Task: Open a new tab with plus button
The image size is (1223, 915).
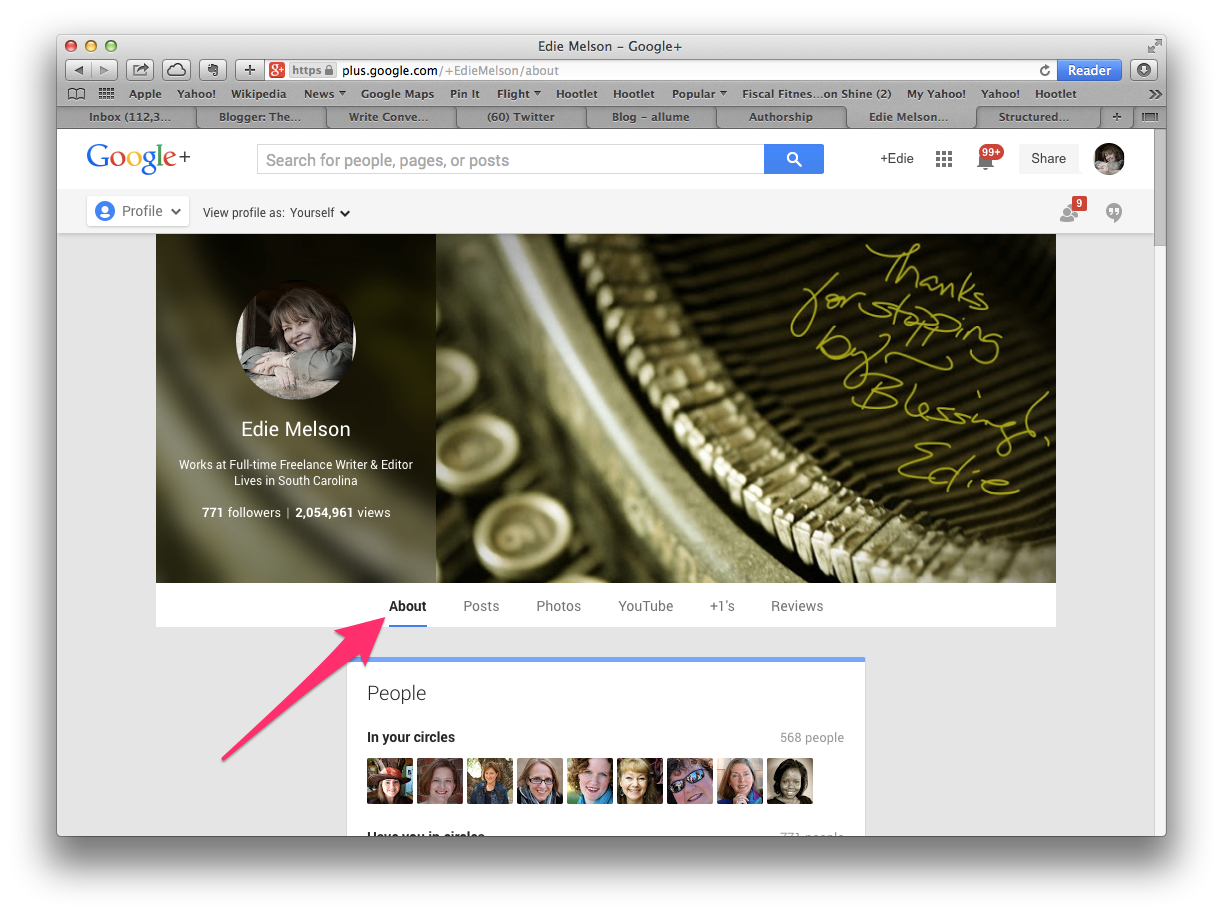Action: click(1117, 117)
